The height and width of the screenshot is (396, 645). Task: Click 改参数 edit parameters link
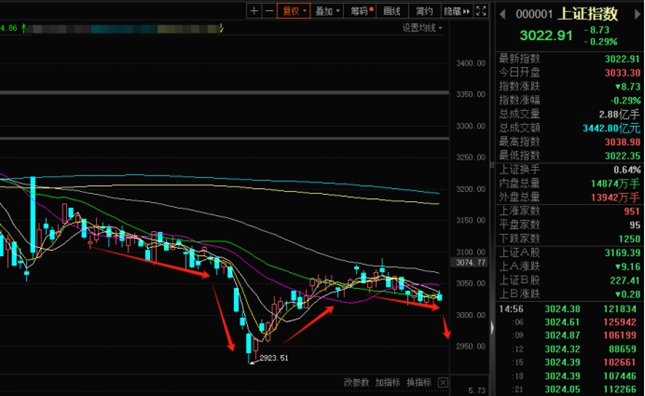point(356,382)
